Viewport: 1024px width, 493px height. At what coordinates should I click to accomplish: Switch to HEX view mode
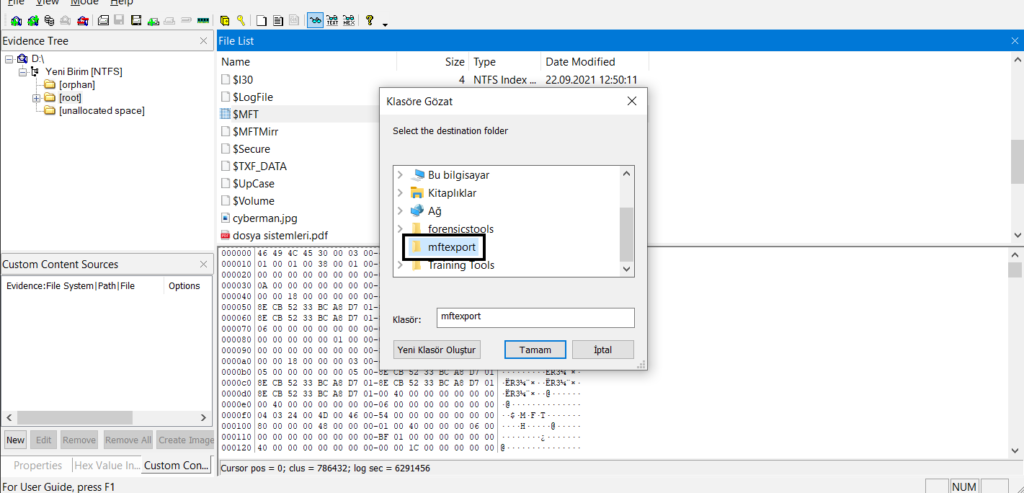coord(348,20)
